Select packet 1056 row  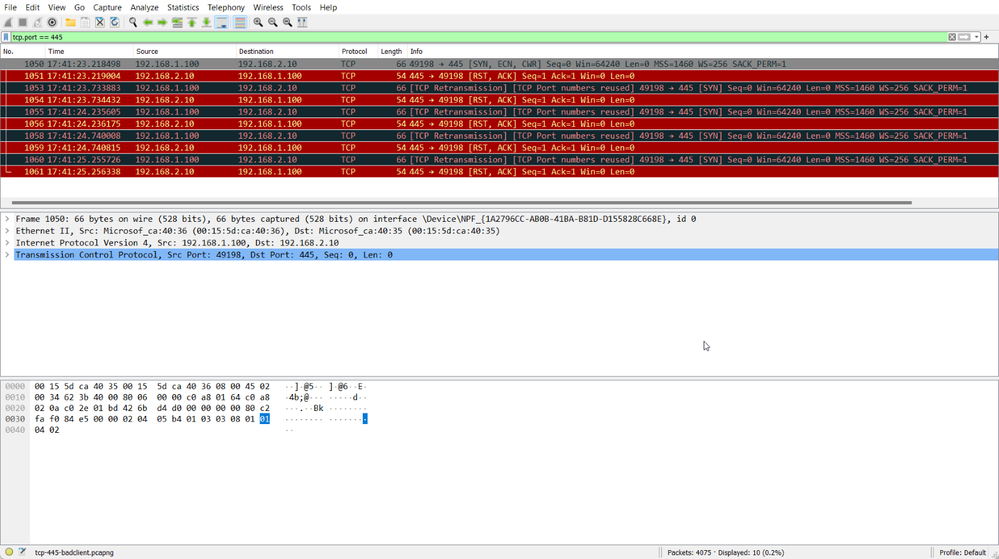[x=500, y=124]
